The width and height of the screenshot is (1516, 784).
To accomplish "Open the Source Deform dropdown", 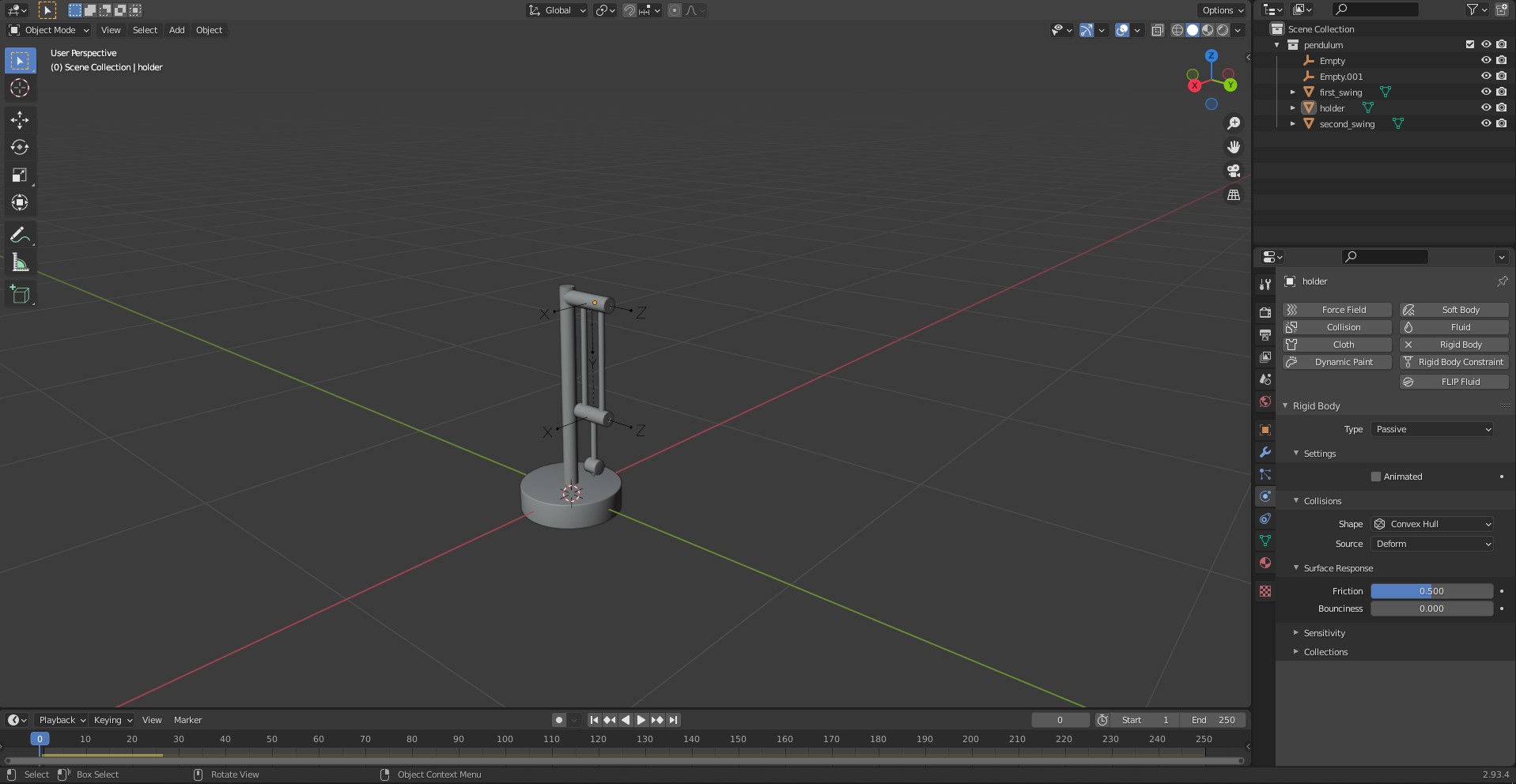I will point(1432,544).
